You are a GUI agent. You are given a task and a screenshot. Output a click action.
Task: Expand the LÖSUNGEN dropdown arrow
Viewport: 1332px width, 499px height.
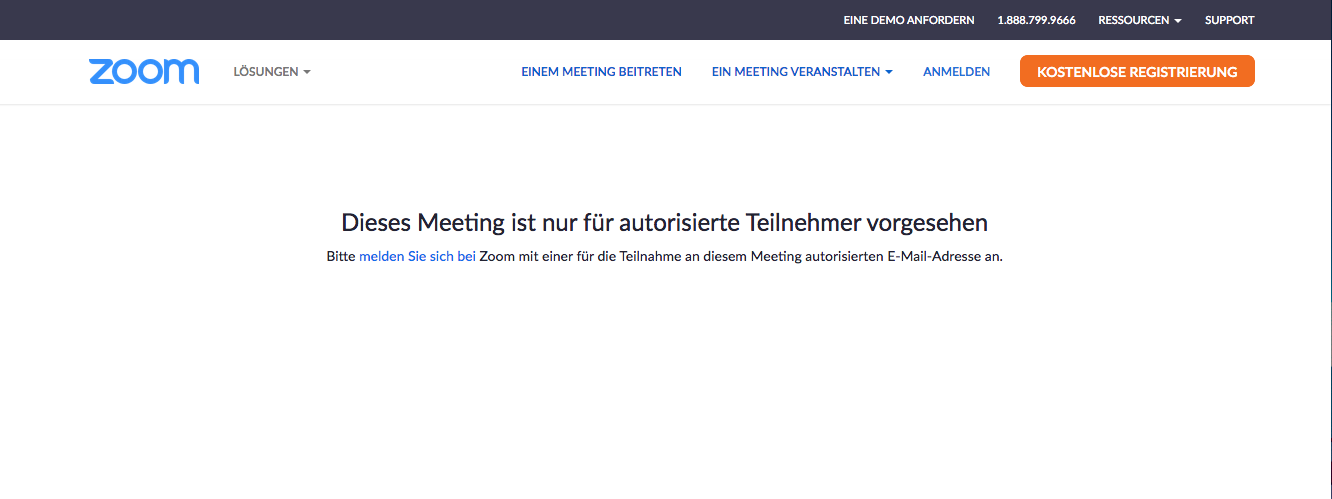tap(307, 72)
